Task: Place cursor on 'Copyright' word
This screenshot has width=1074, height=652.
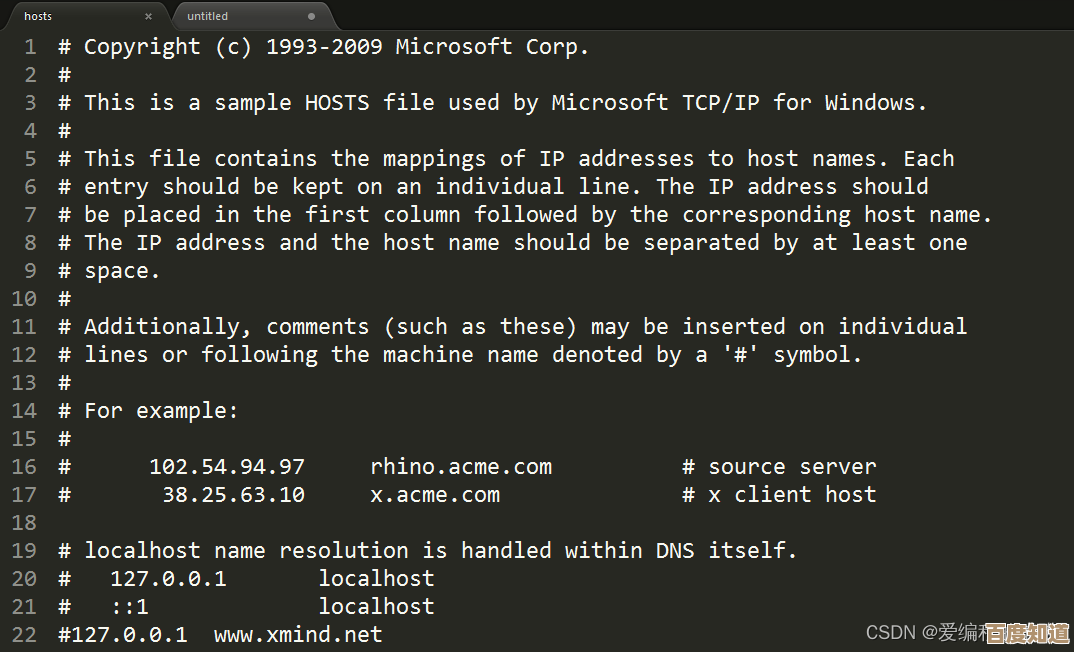Action: point(142,47)
